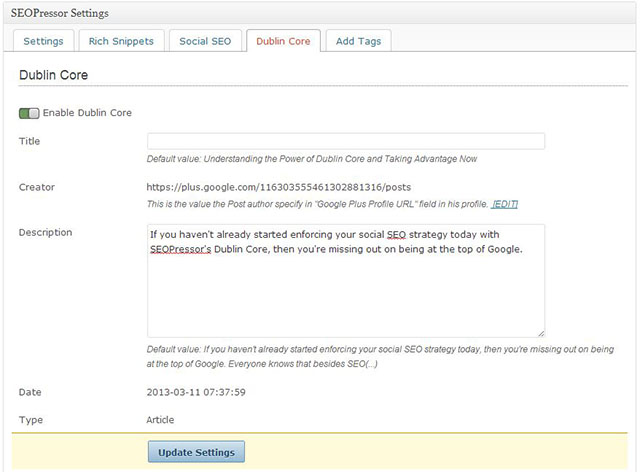The height and width of the screenshot is (472, 640).
Task: Click the Enable Dublin Core label
Action: 87,113
